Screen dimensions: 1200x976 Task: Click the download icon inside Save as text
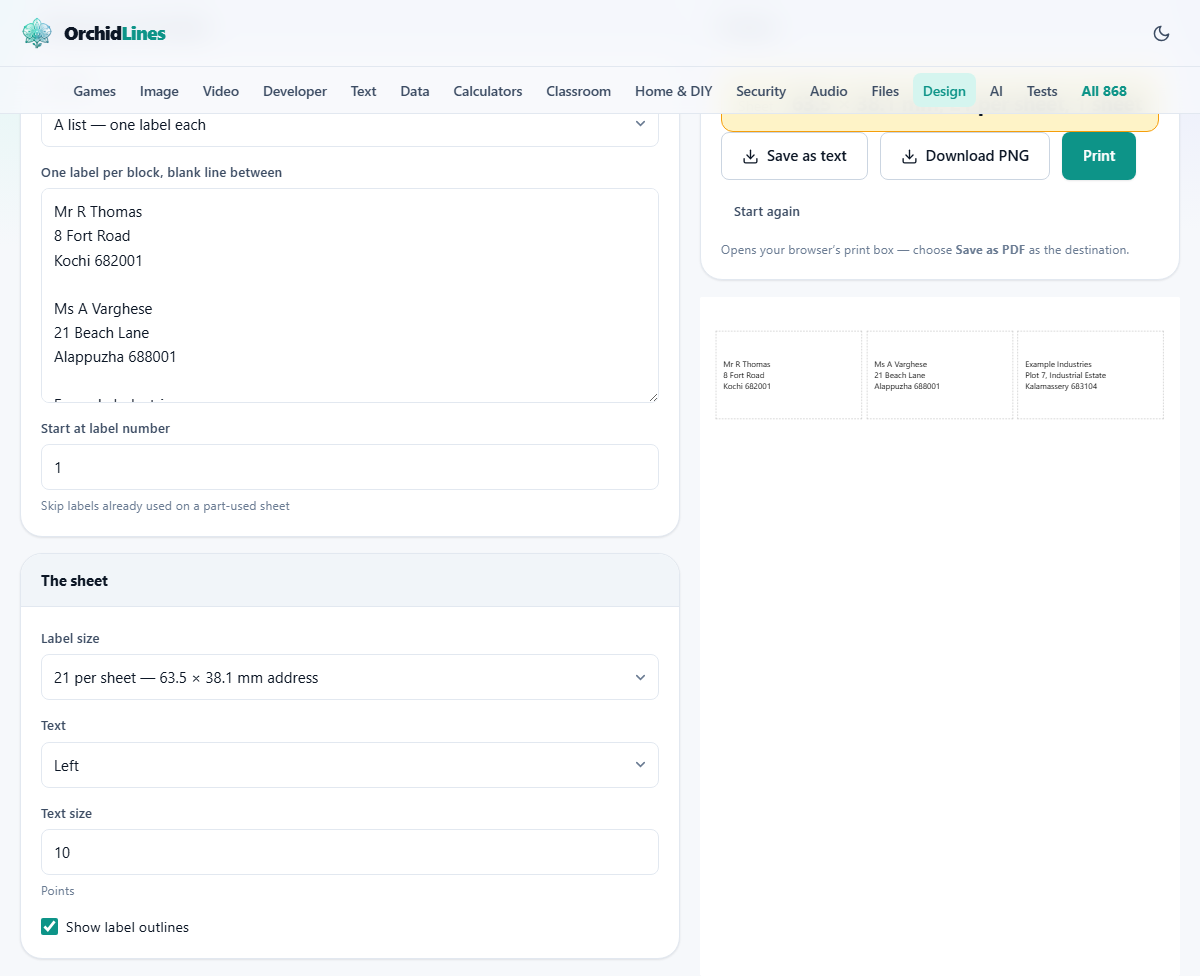click(x=750, y=156)
